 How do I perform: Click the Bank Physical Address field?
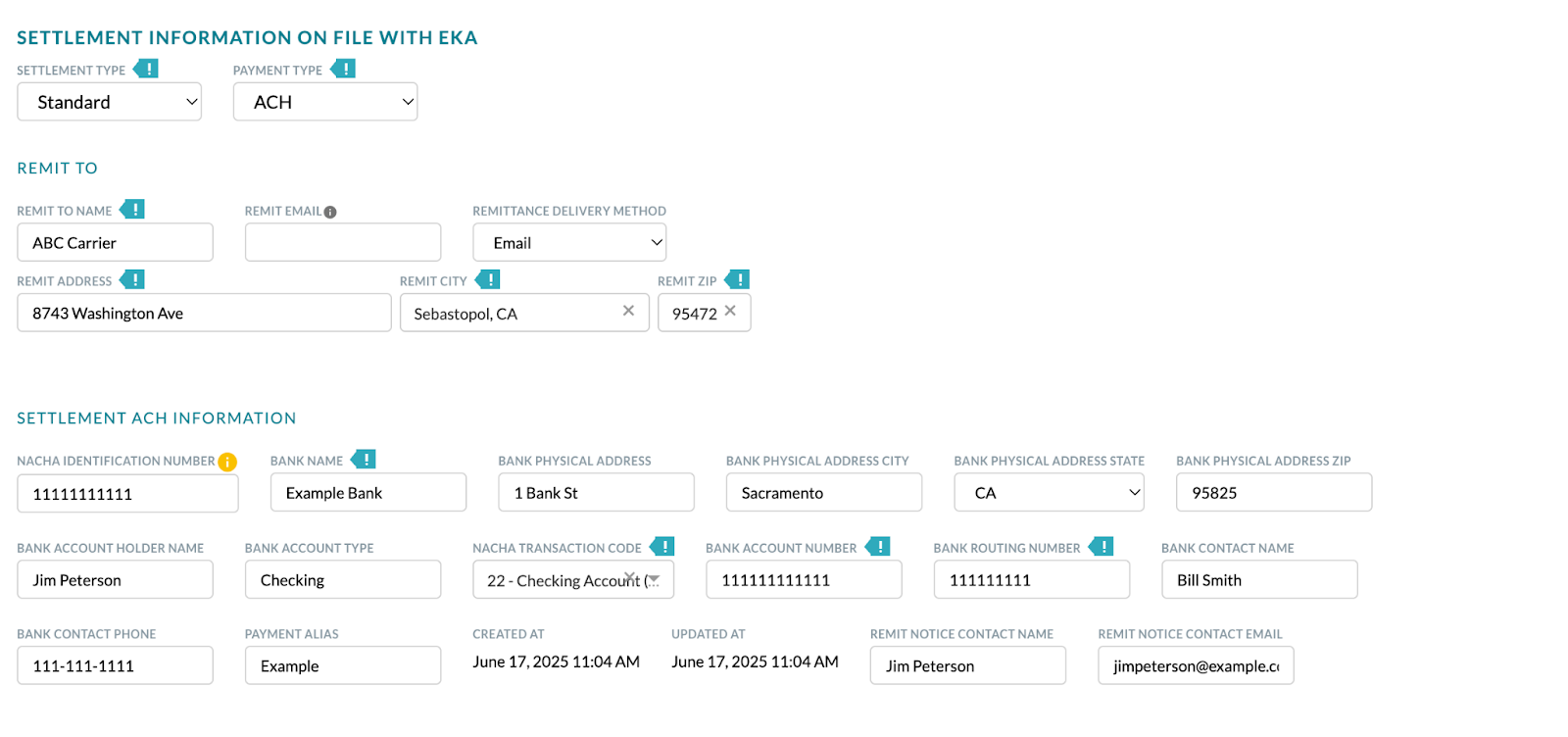coord(596,492)
